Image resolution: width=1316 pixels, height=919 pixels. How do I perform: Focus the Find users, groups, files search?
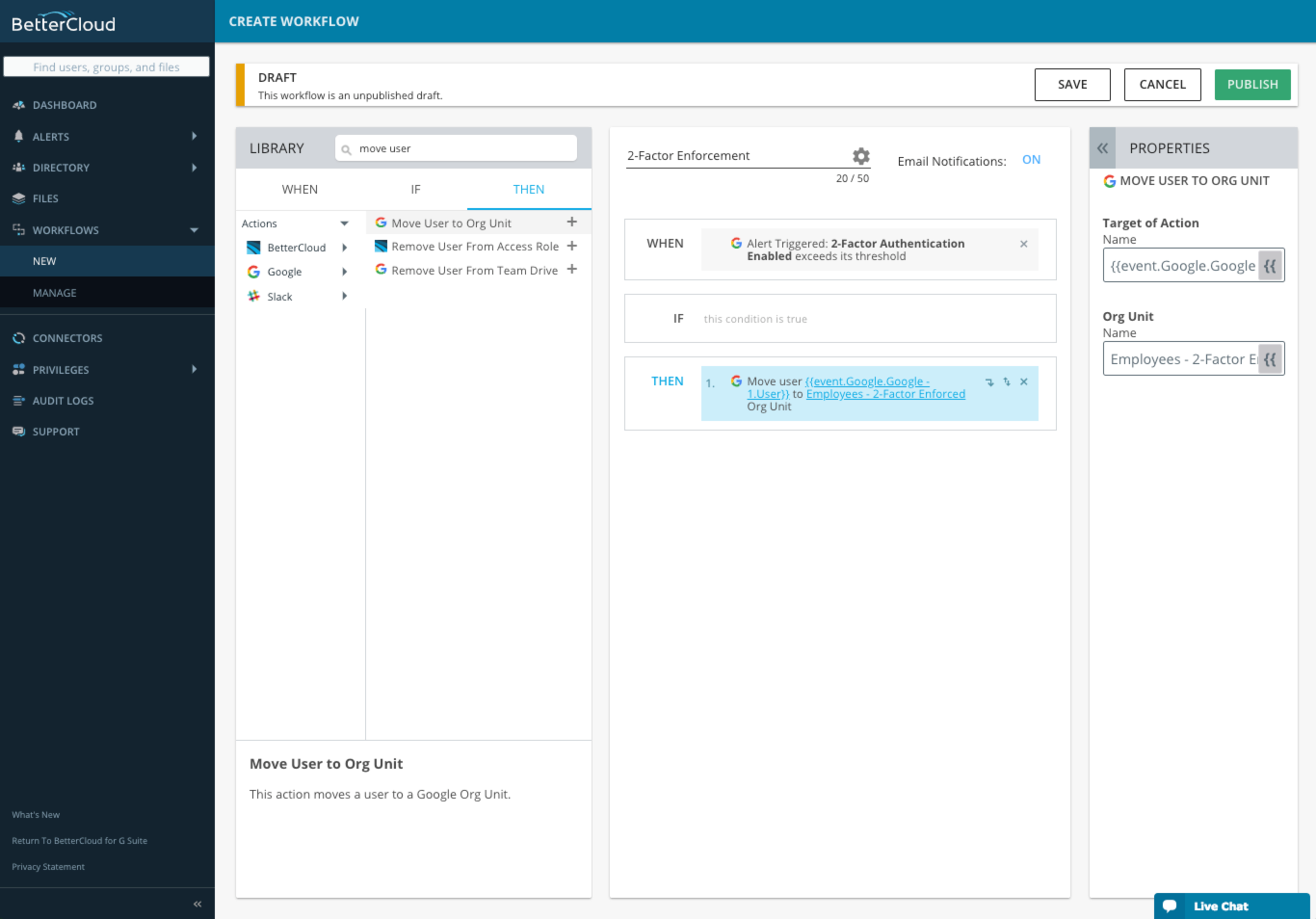click(107, 66)
